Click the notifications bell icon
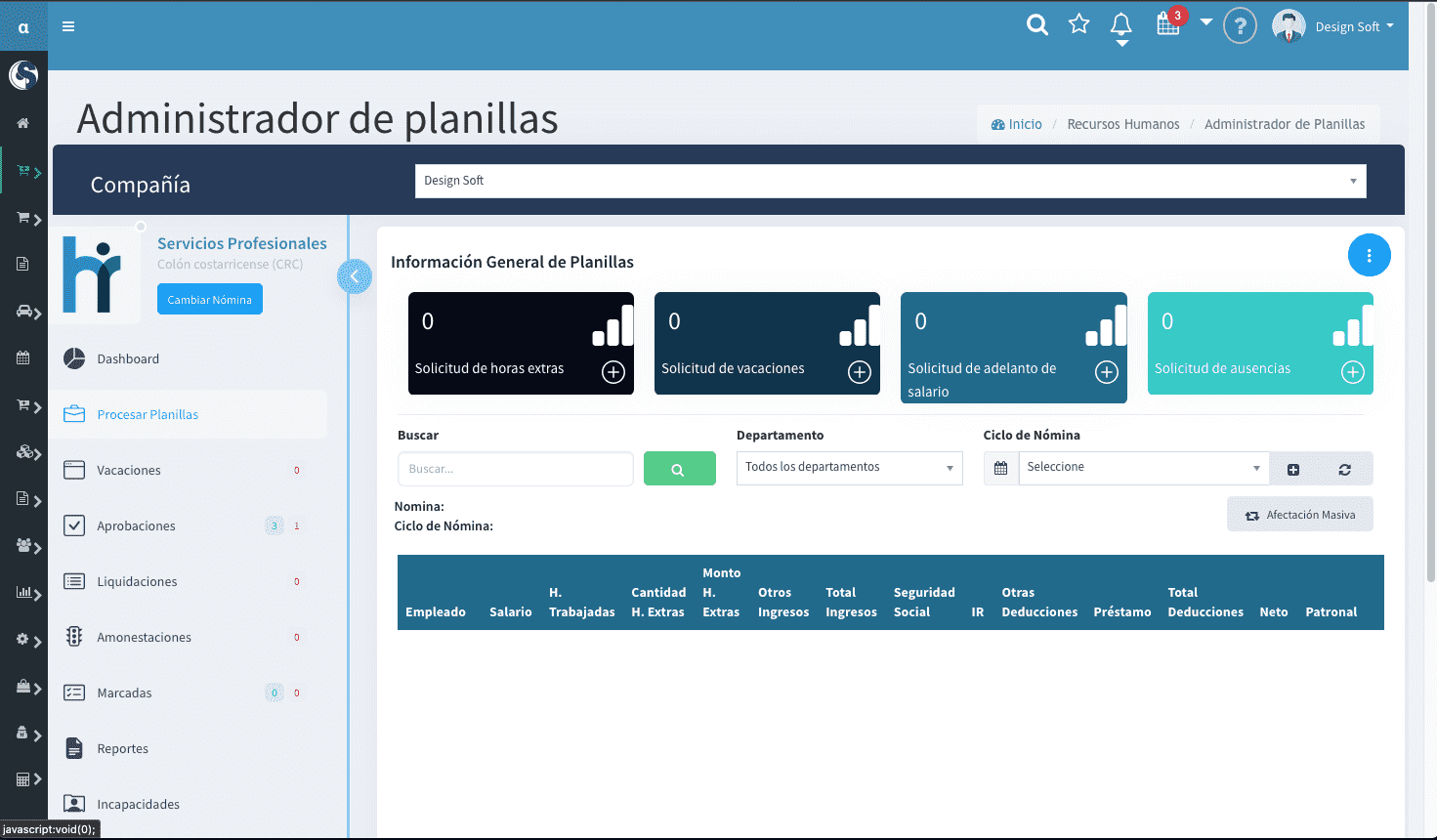Screen dimensions: 1437x840 (x=1120, y=25)
